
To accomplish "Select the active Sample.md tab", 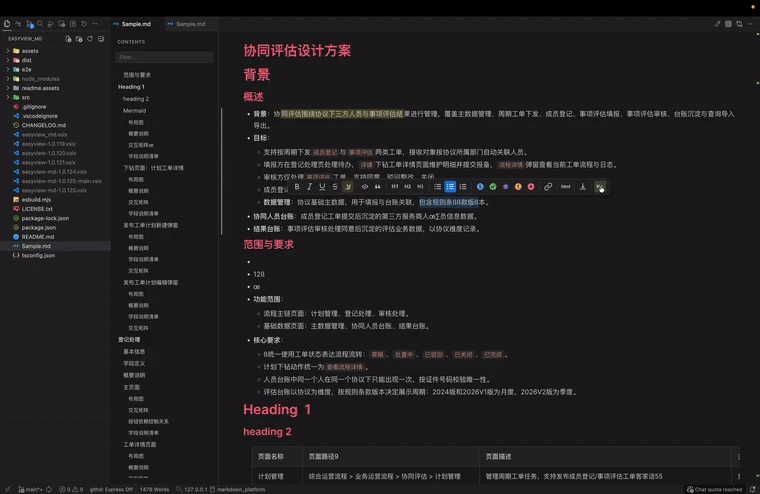I will pyautogui.click(x=137, y=24).
